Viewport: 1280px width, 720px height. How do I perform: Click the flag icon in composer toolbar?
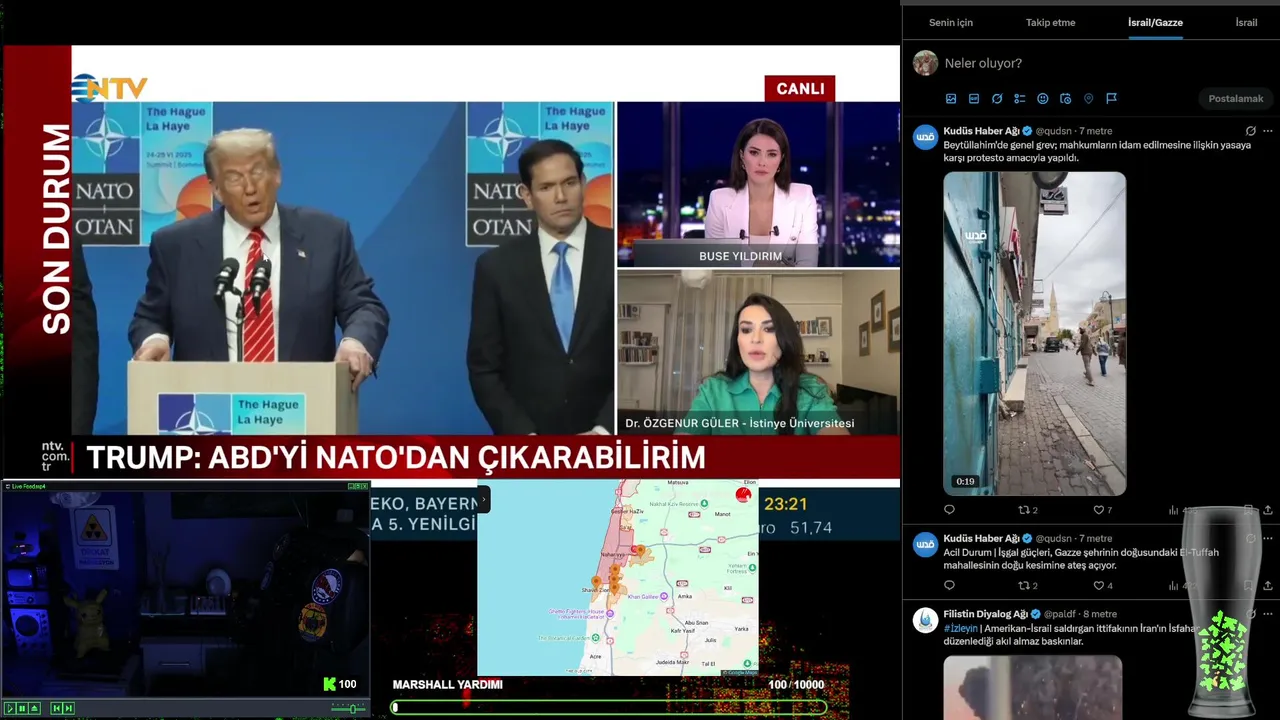point(1111,99)
